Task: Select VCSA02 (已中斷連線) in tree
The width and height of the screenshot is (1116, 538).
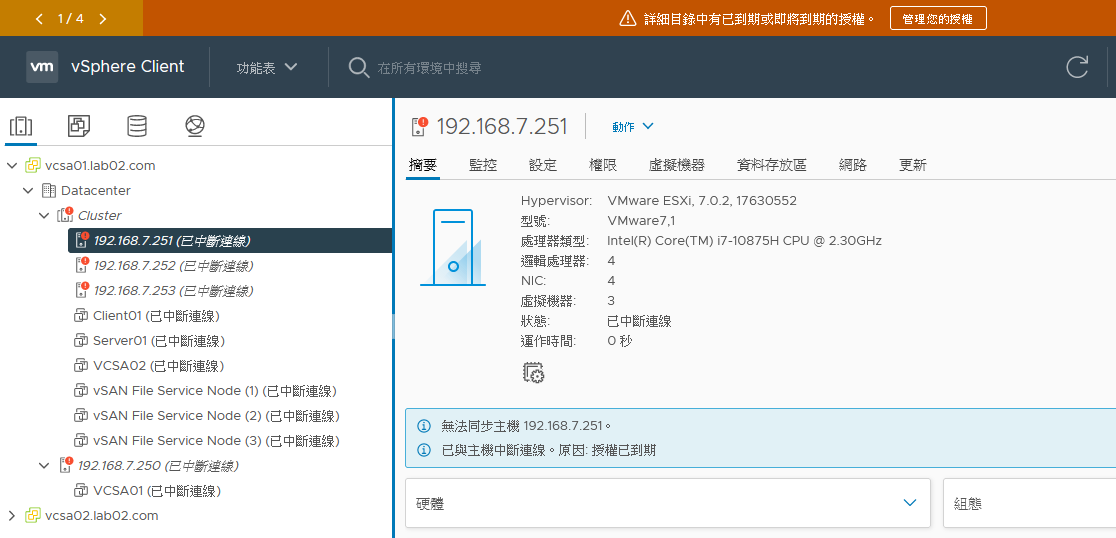Action: [x=158, y=366]
